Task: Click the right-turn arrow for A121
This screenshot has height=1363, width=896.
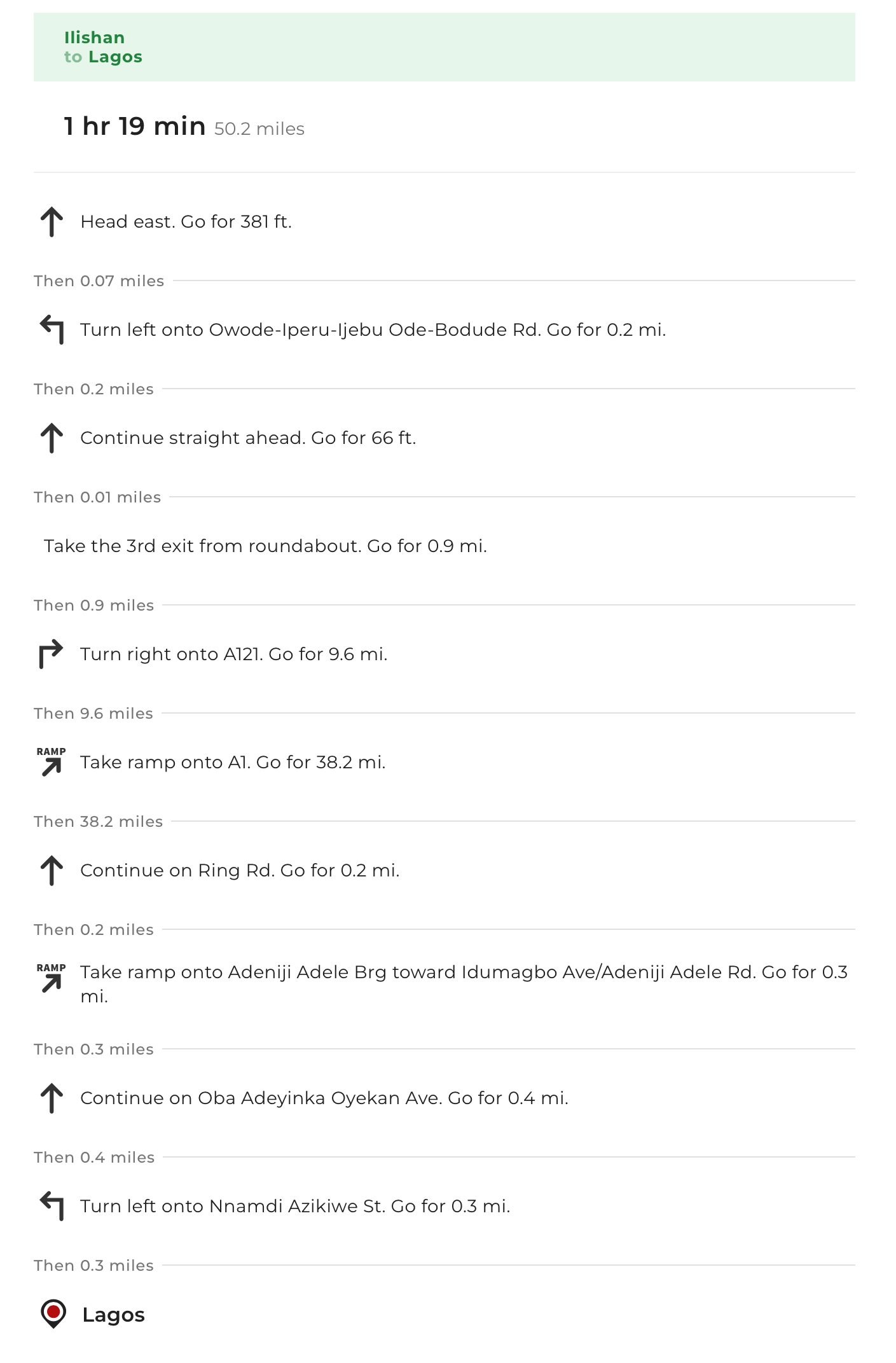Action: coord(52,654)
